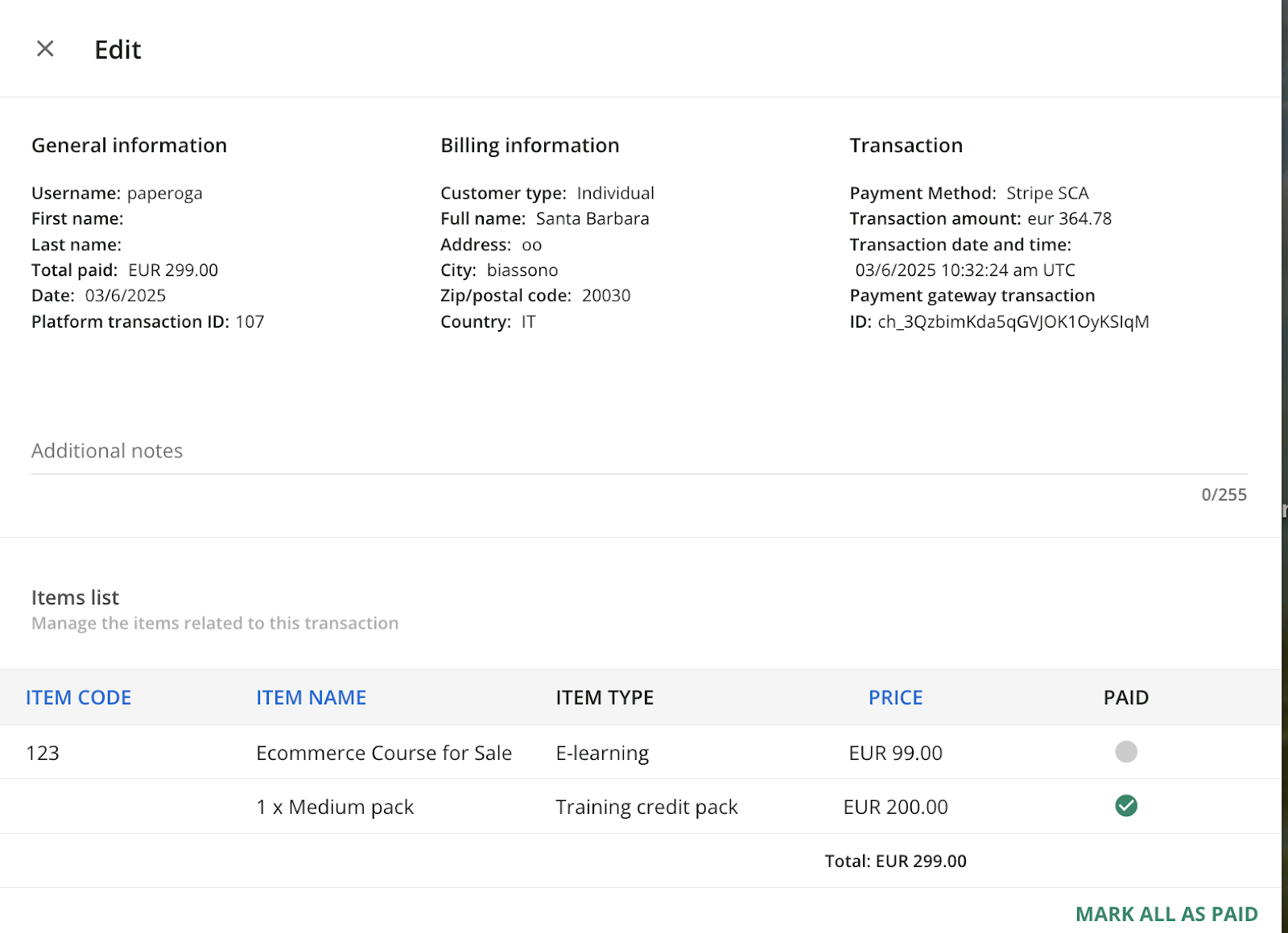Click the EUR 200.00 price cell

click(x=895, y=807)
